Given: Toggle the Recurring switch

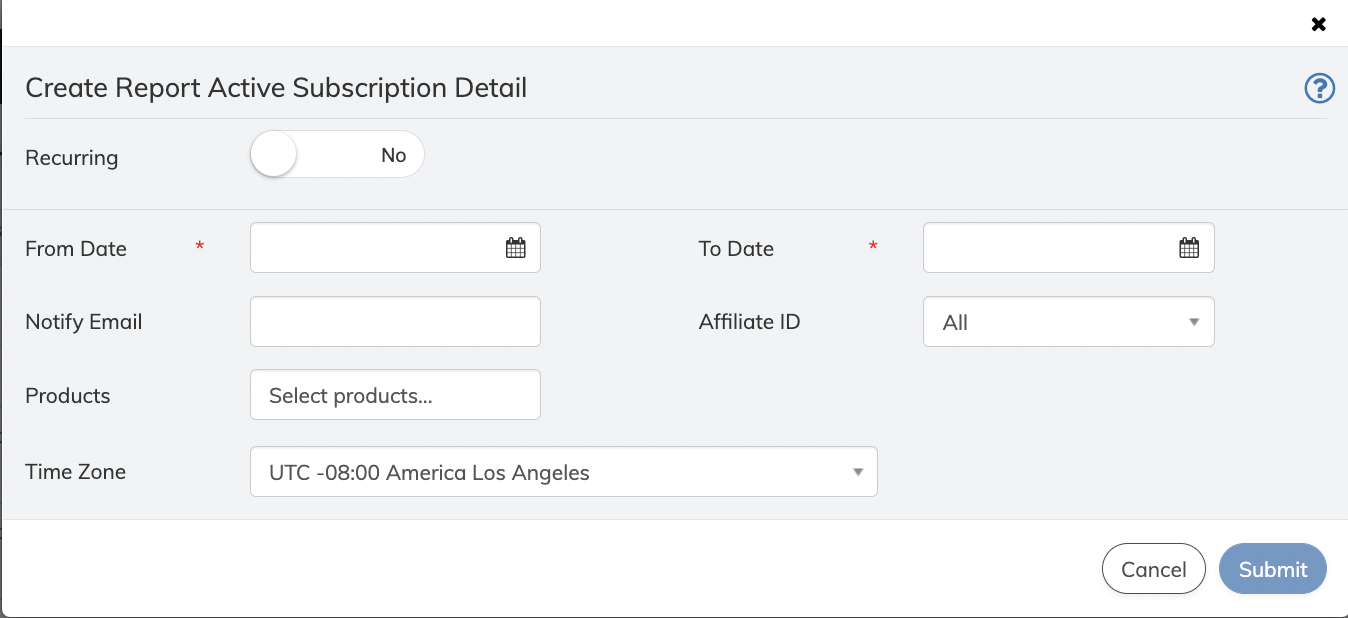Looking at the screenshot, I should click(x=337, y=155).
